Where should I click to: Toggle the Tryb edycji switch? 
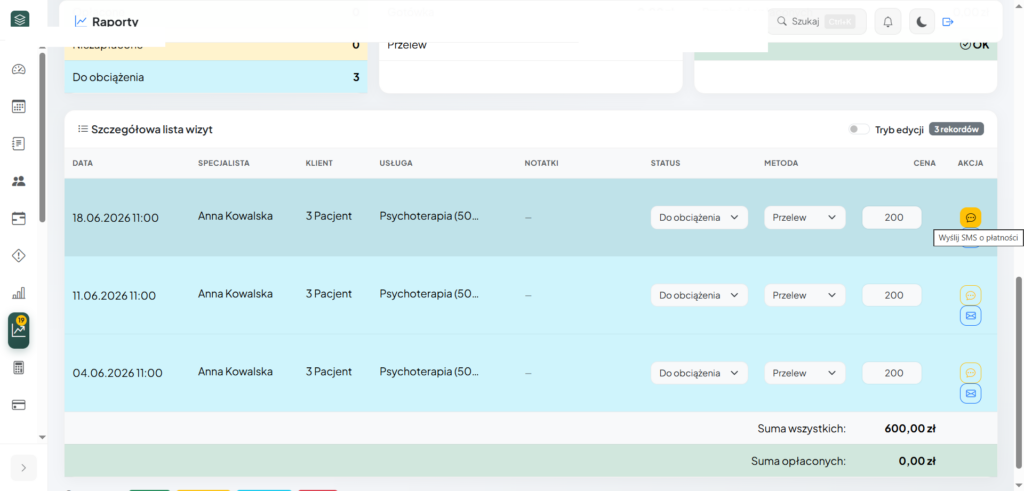coord(858,129)
